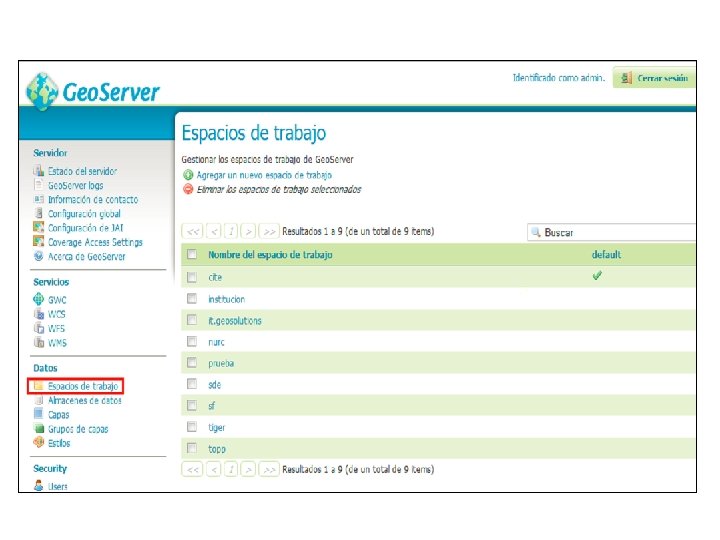
Task: Go to next page in top pager
Action: tap(248, 231)
